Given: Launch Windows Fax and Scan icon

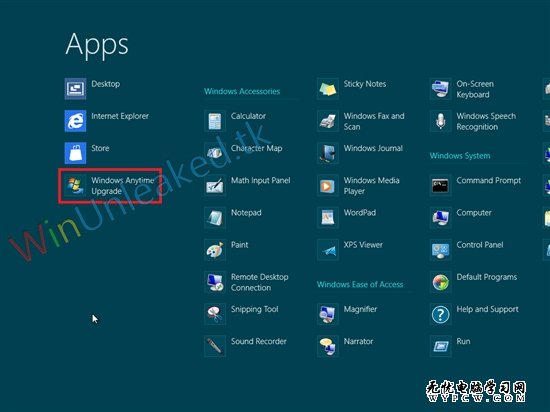Looking at the screenshot, I should coord(328,121).
